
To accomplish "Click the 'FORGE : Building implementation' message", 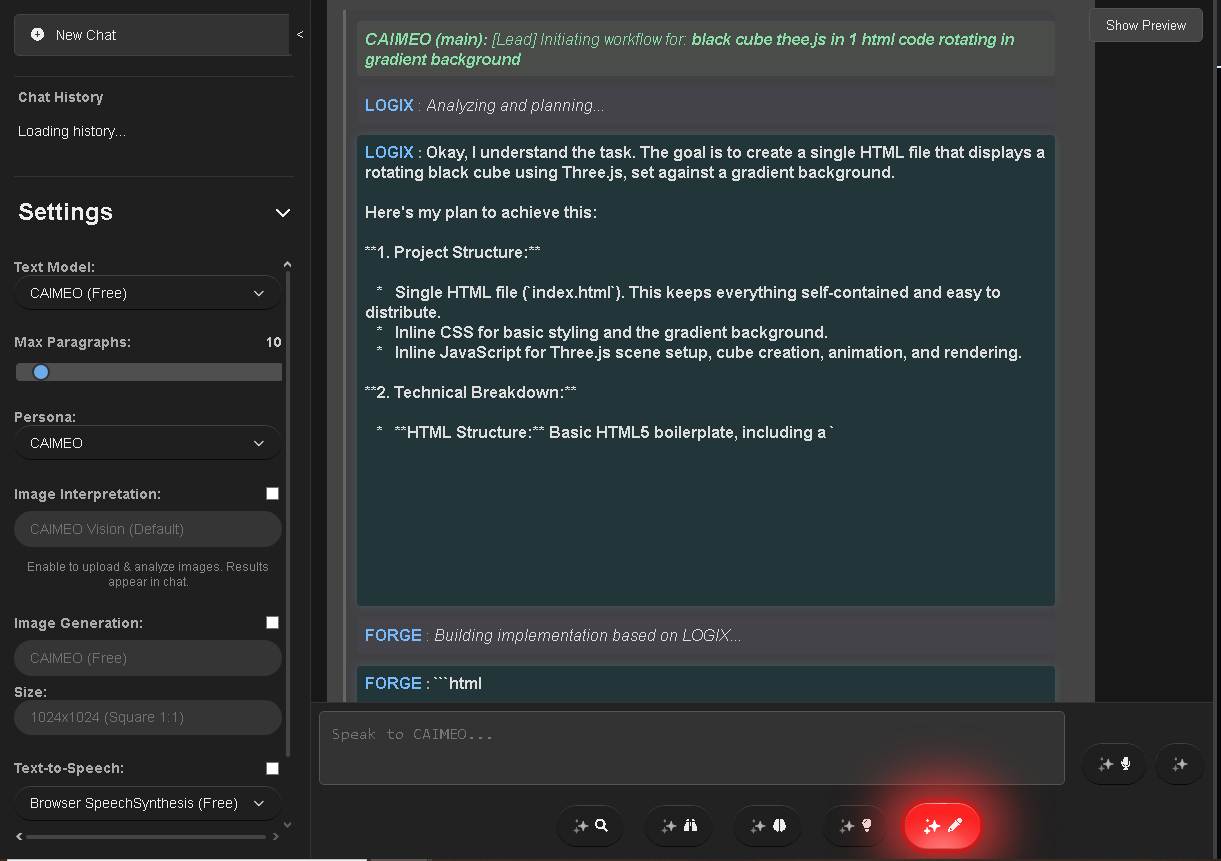I will click(706, 635).
